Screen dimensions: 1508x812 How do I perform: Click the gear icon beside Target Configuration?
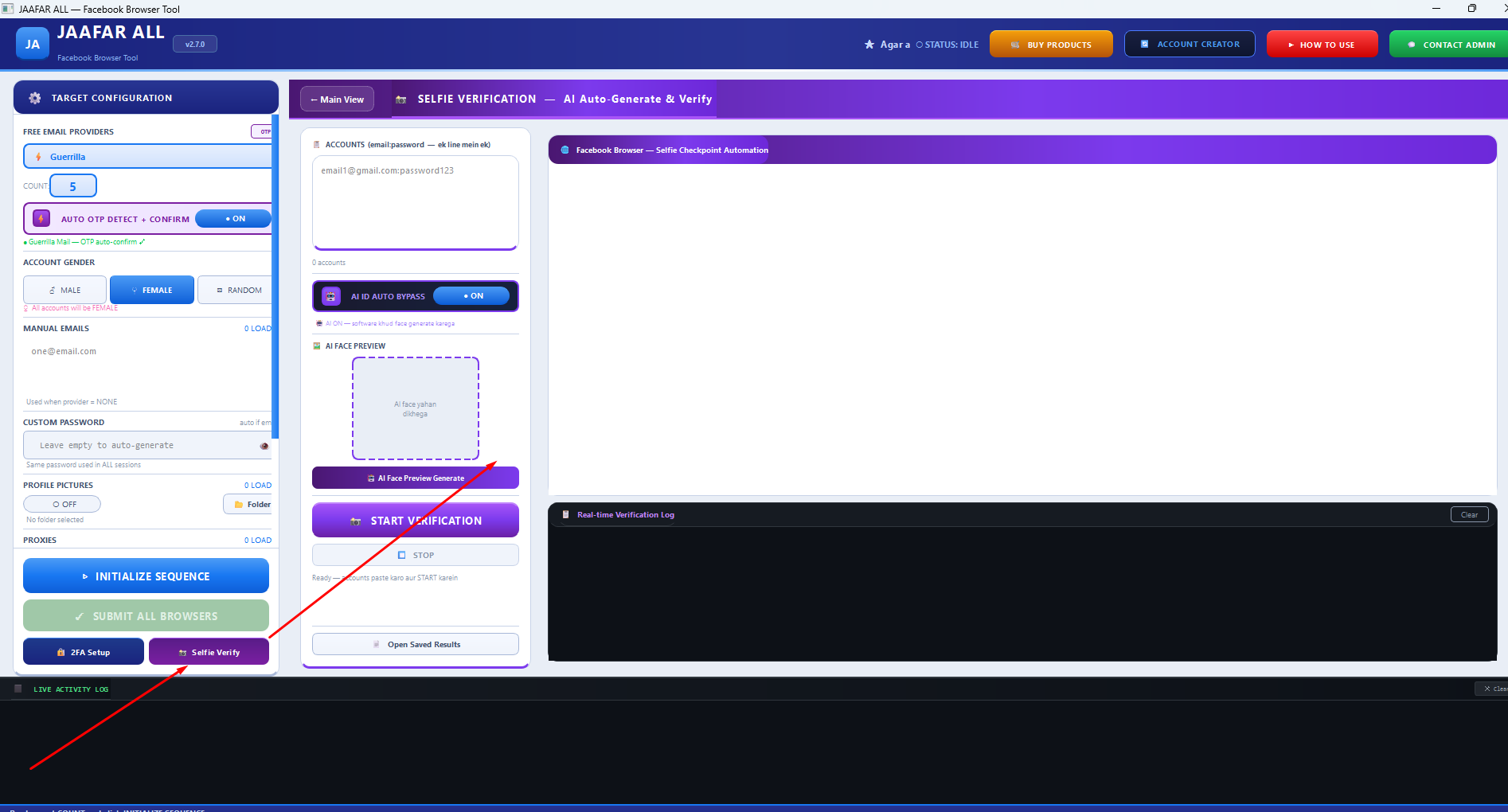click(x=35, y=98)
